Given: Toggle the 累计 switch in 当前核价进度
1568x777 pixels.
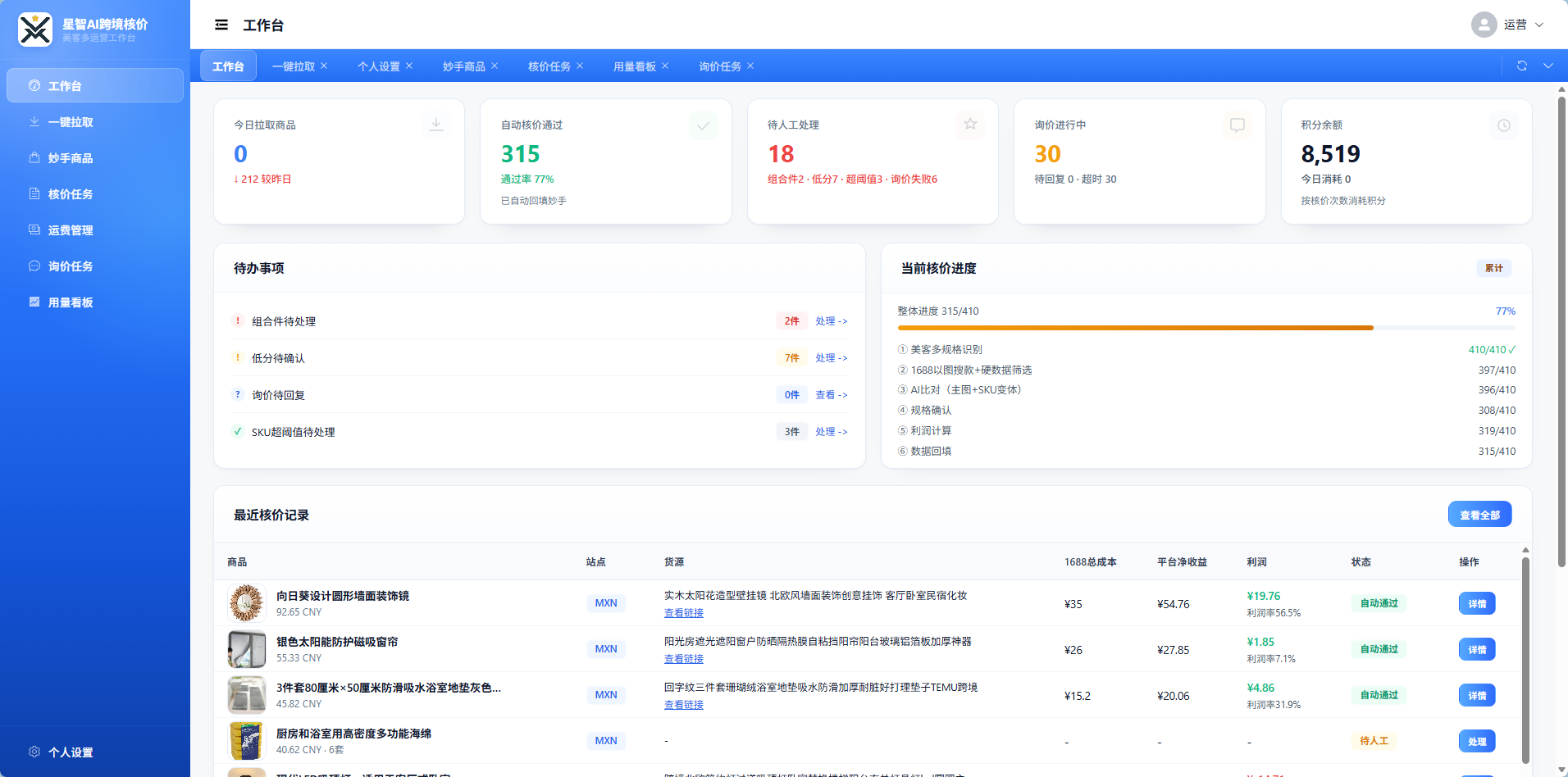Looking at the screenshot, I should [x=1494, y=268].
